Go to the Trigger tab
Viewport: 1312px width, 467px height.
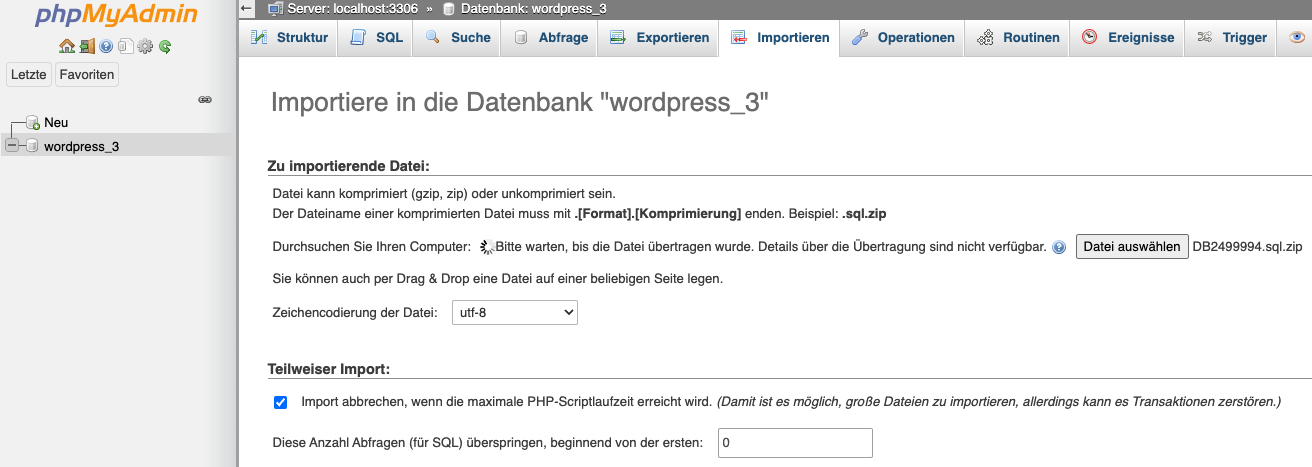1231,38
